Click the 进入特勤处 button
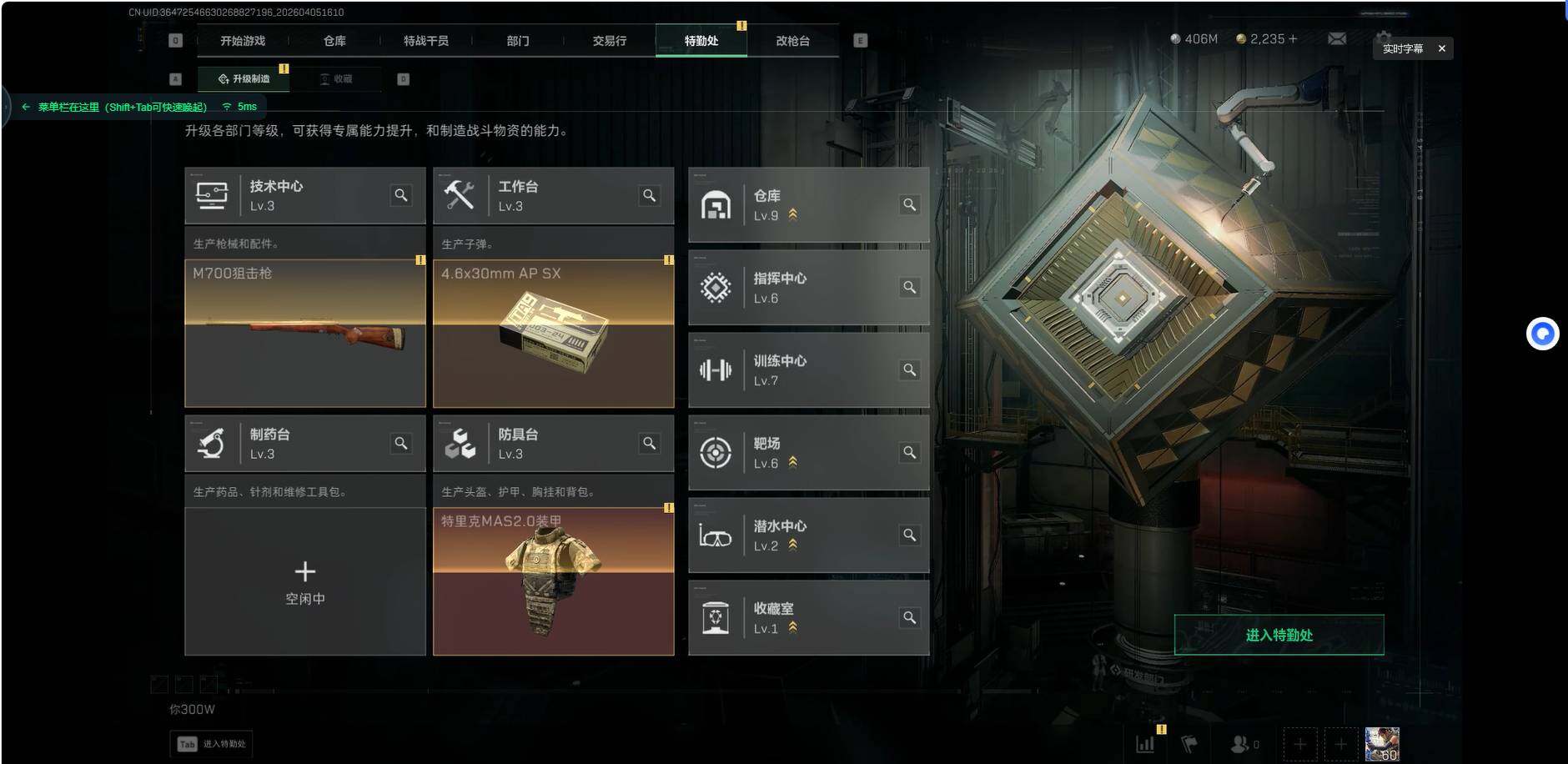Image resolution: width=1568 pixels, height=764 pixels. tap(1279, 635)
